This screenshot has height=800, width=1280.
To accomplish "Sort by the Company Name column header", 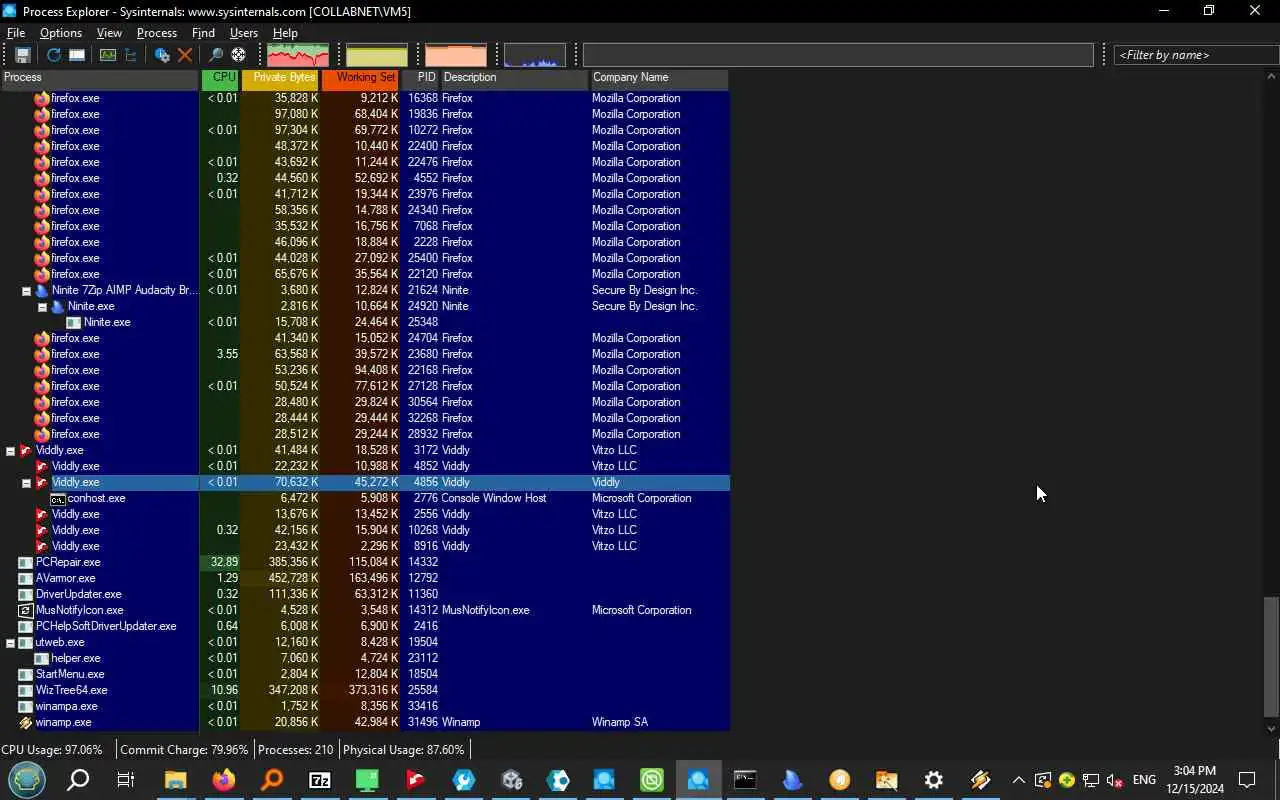I will click(660, 78).
